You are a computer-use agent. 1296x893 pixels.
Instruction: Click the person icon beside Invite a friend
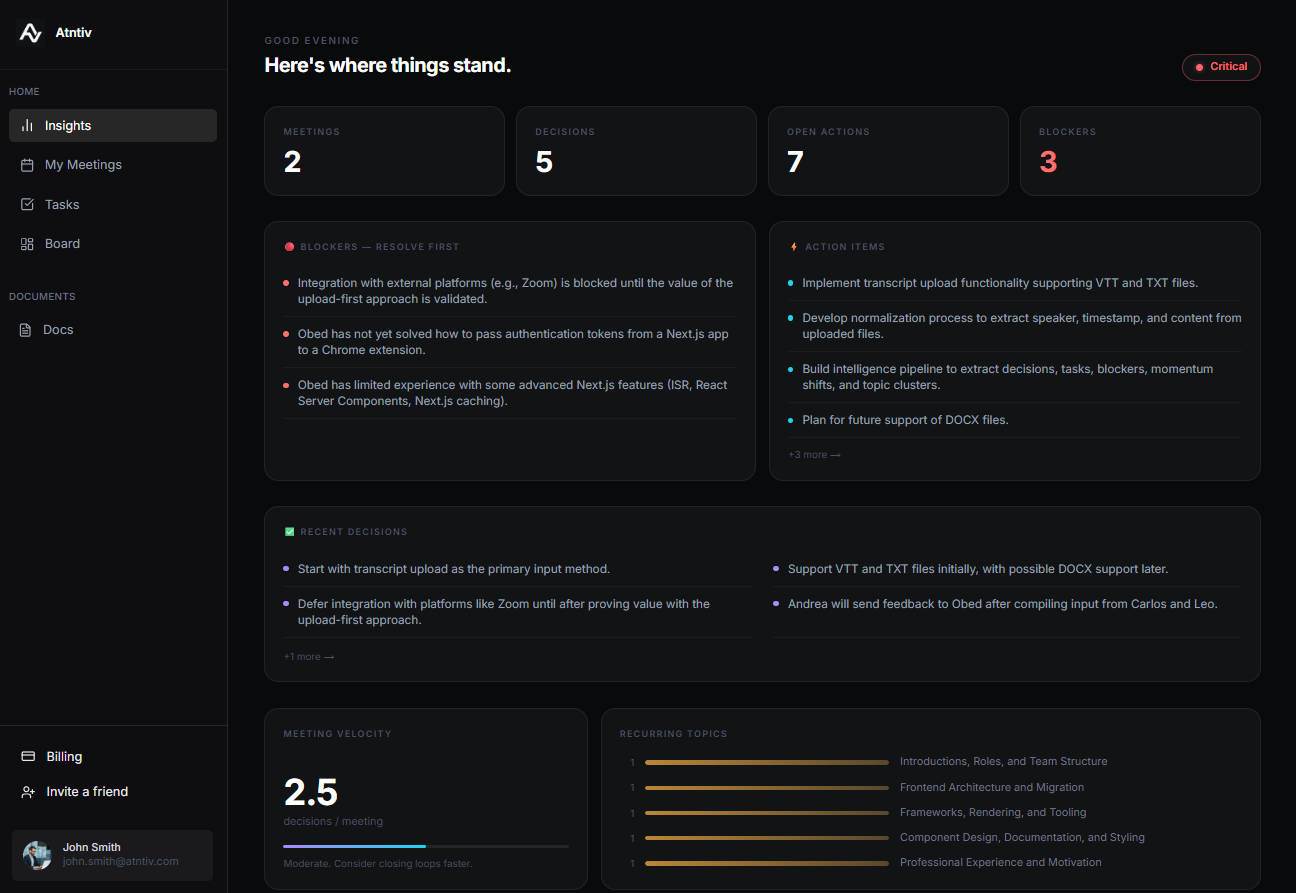(29, 791)
